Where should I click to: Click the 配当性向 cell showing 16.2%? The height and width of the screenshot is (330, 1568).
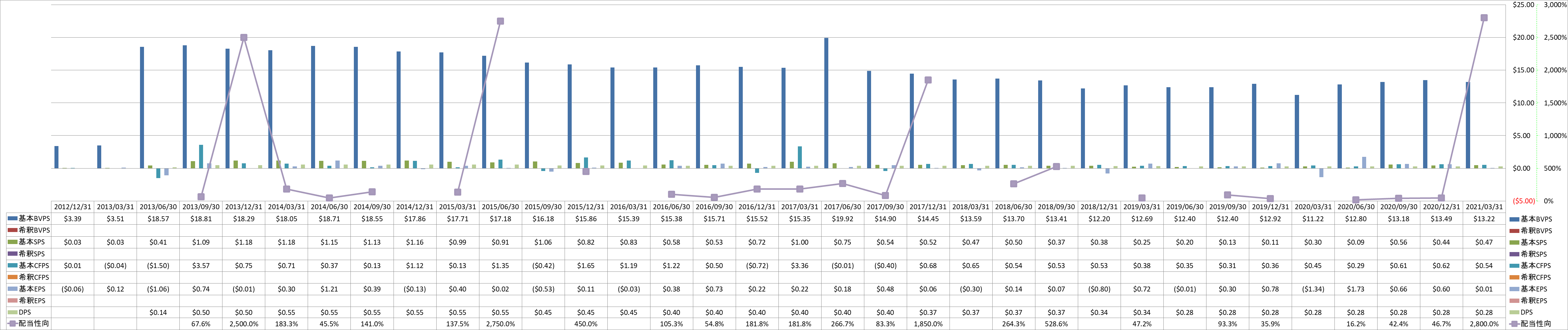click(1356, 324)
